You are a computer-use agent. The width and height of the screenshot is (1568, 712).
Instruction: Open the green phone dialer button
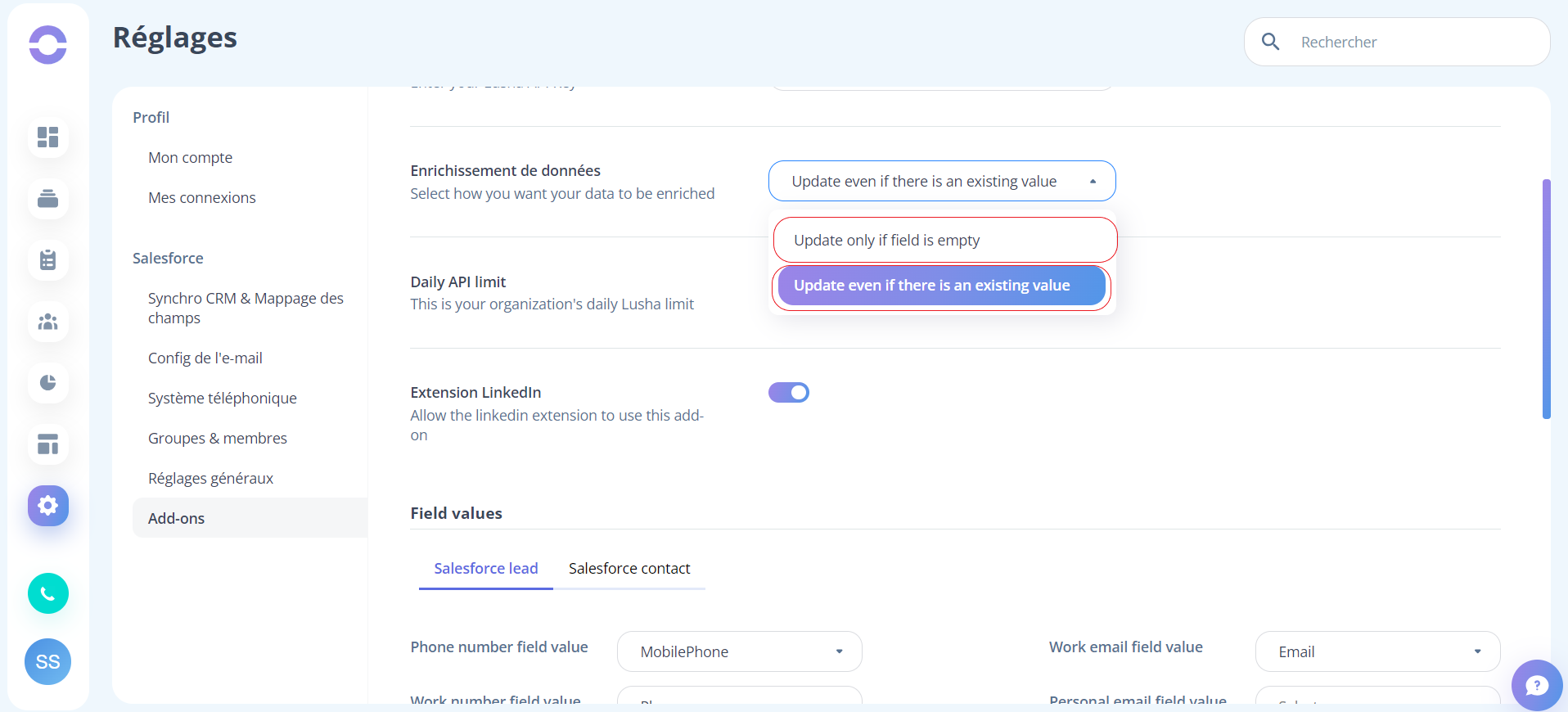point(48,593)
